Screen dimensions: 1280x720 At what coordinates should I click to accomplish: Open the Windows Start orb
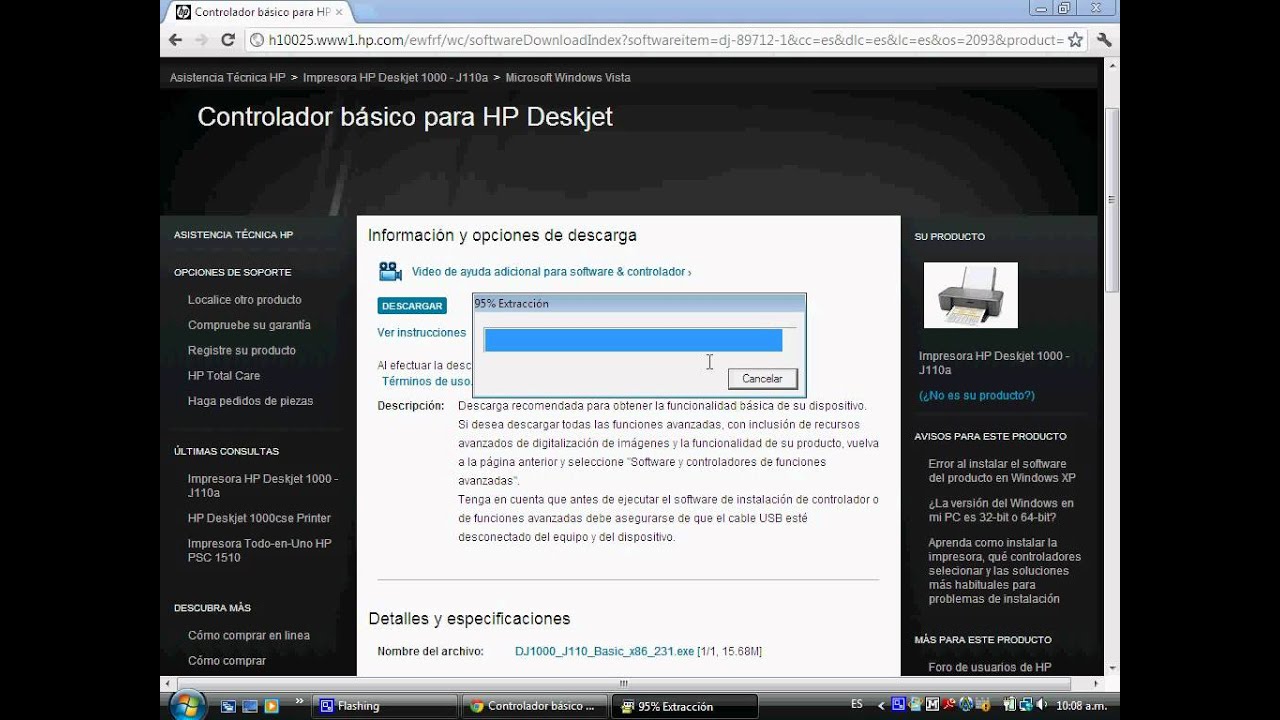(x=186, y=705)
